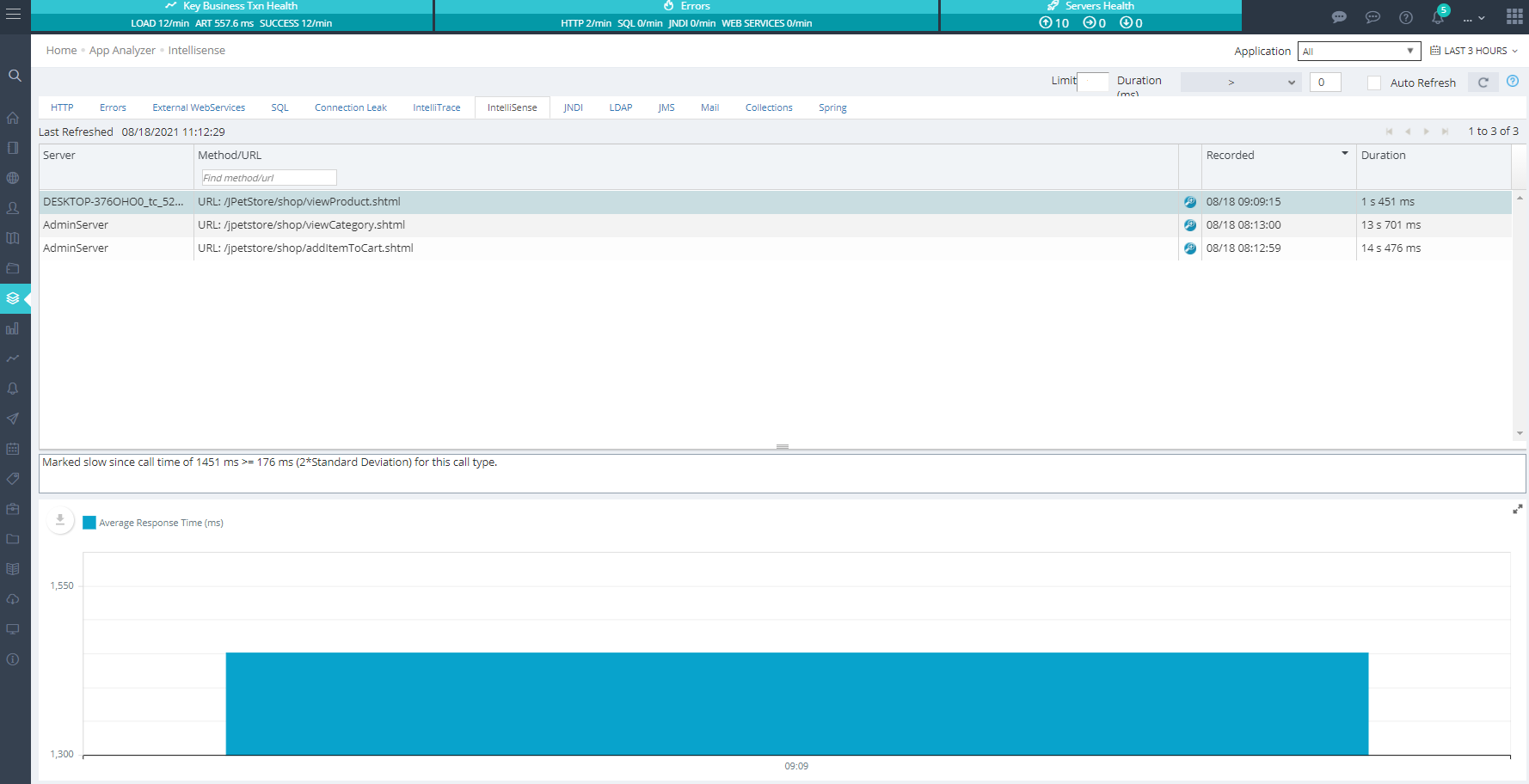Open the notifications bell with badge
This screenshot has width=1529, height=784.
[1438, 16]
